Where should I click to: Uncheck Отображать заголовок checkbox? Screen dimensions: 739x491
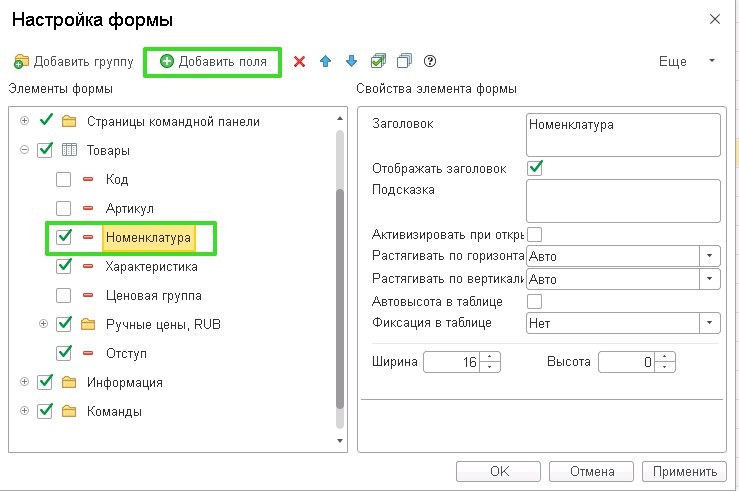point(535,168)
